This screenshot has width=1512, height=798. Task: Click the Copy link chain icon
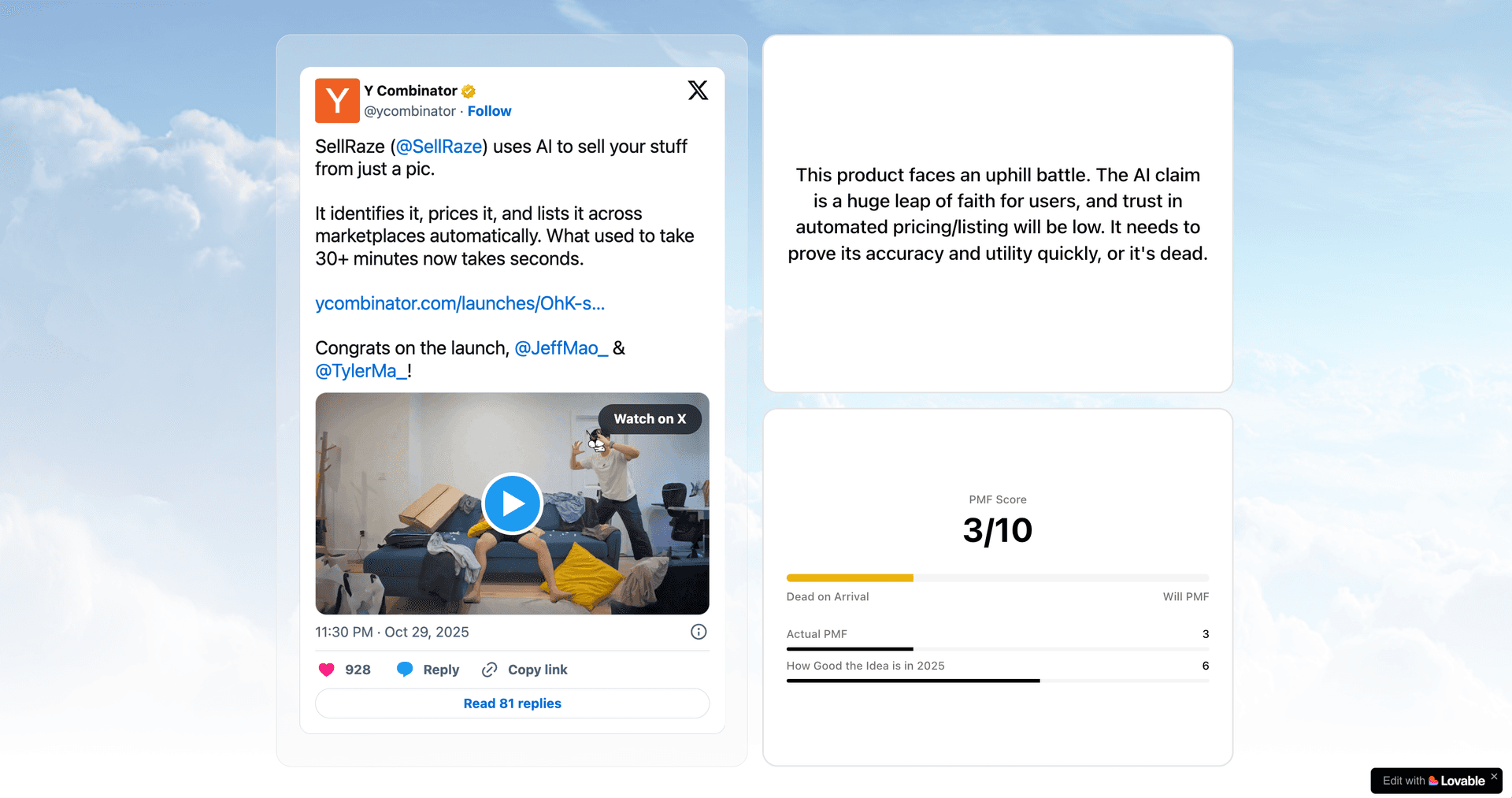click(490, 669)
